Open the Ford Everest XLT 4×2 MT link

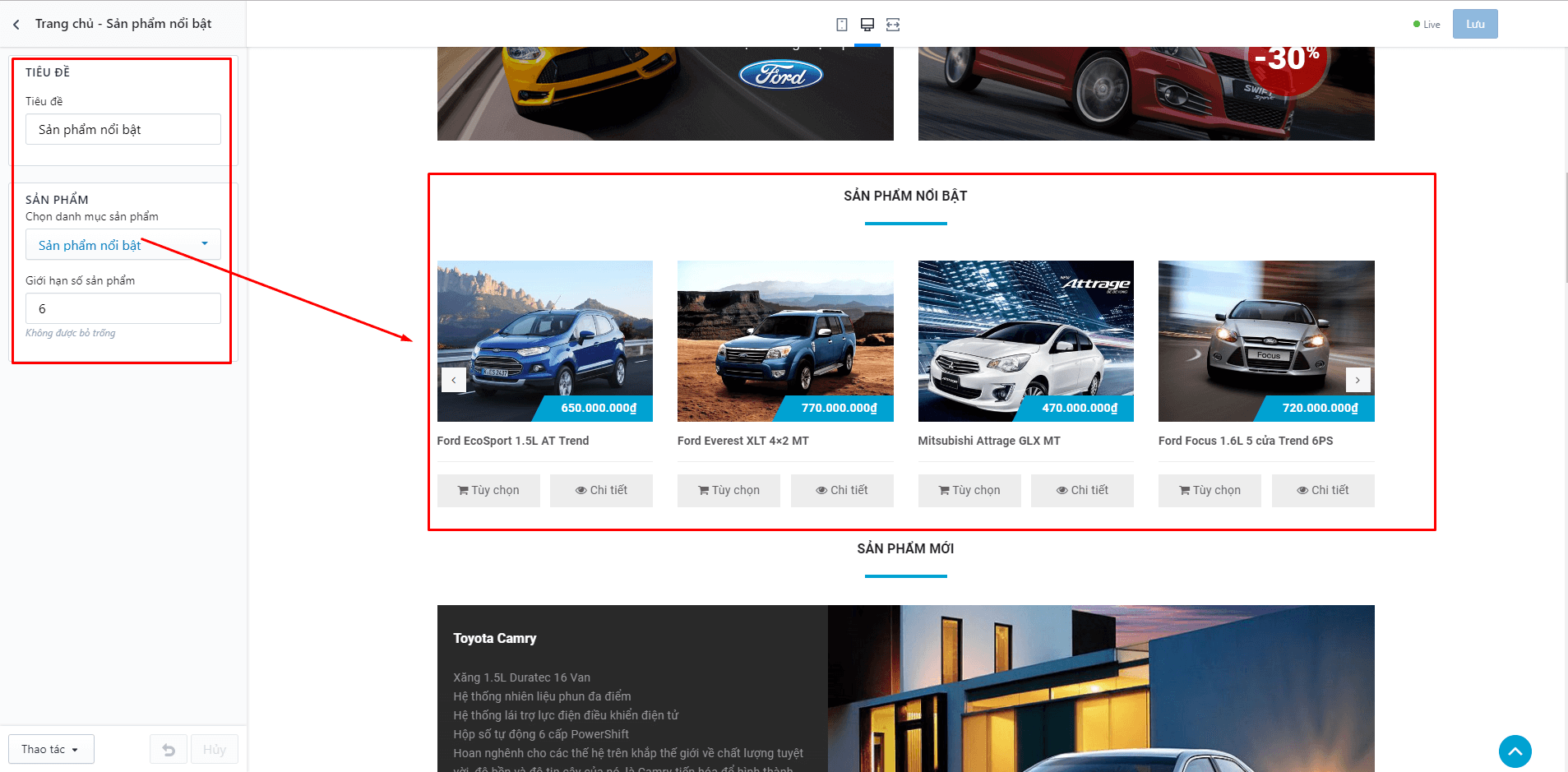coord(743,441)
